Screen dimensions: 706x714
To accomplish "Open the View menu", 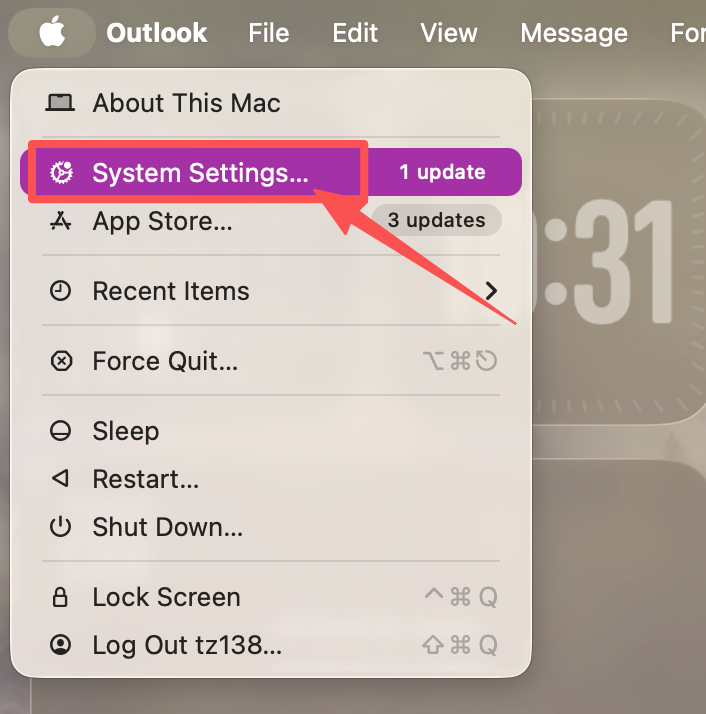I will point(449,33).
